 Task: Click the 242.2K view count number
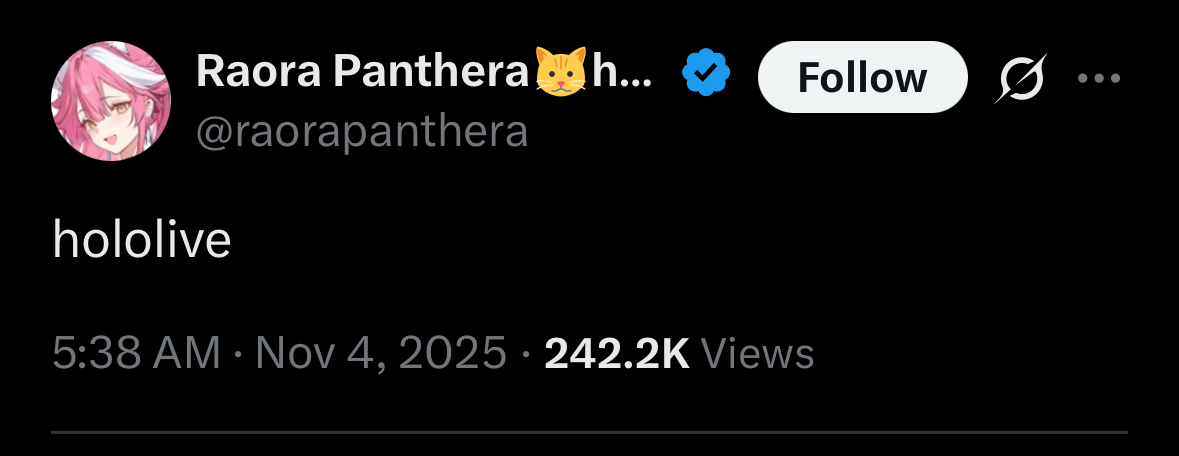pos(617,353)
